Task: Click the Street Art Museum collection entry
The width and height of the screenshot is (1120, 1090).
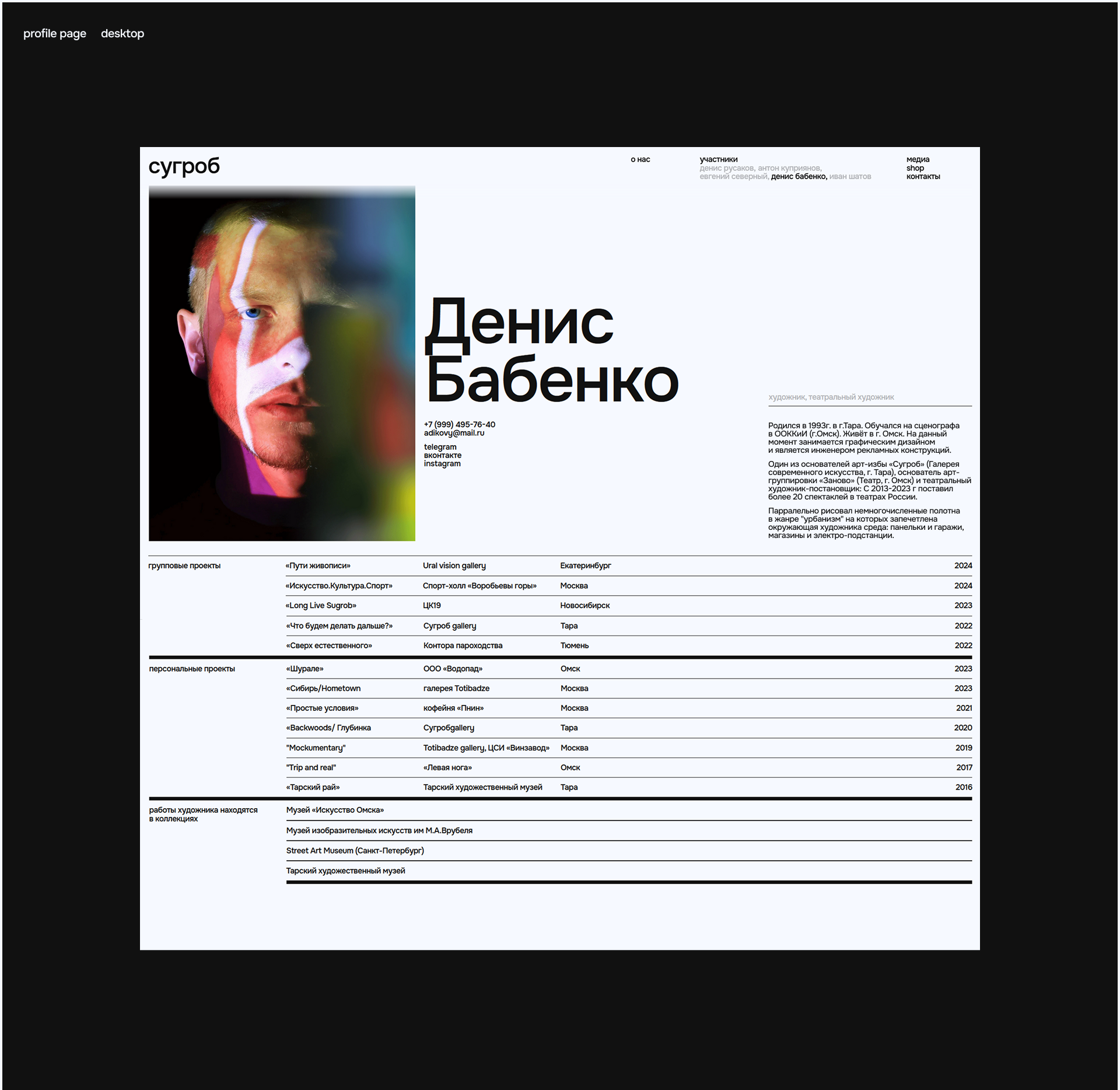Action: click(x=355, y=850)
